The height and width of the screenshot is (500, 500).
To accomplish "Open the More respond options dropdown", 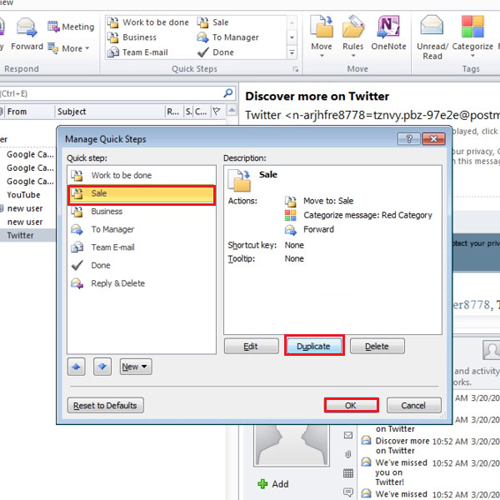I will pos(69,48).
